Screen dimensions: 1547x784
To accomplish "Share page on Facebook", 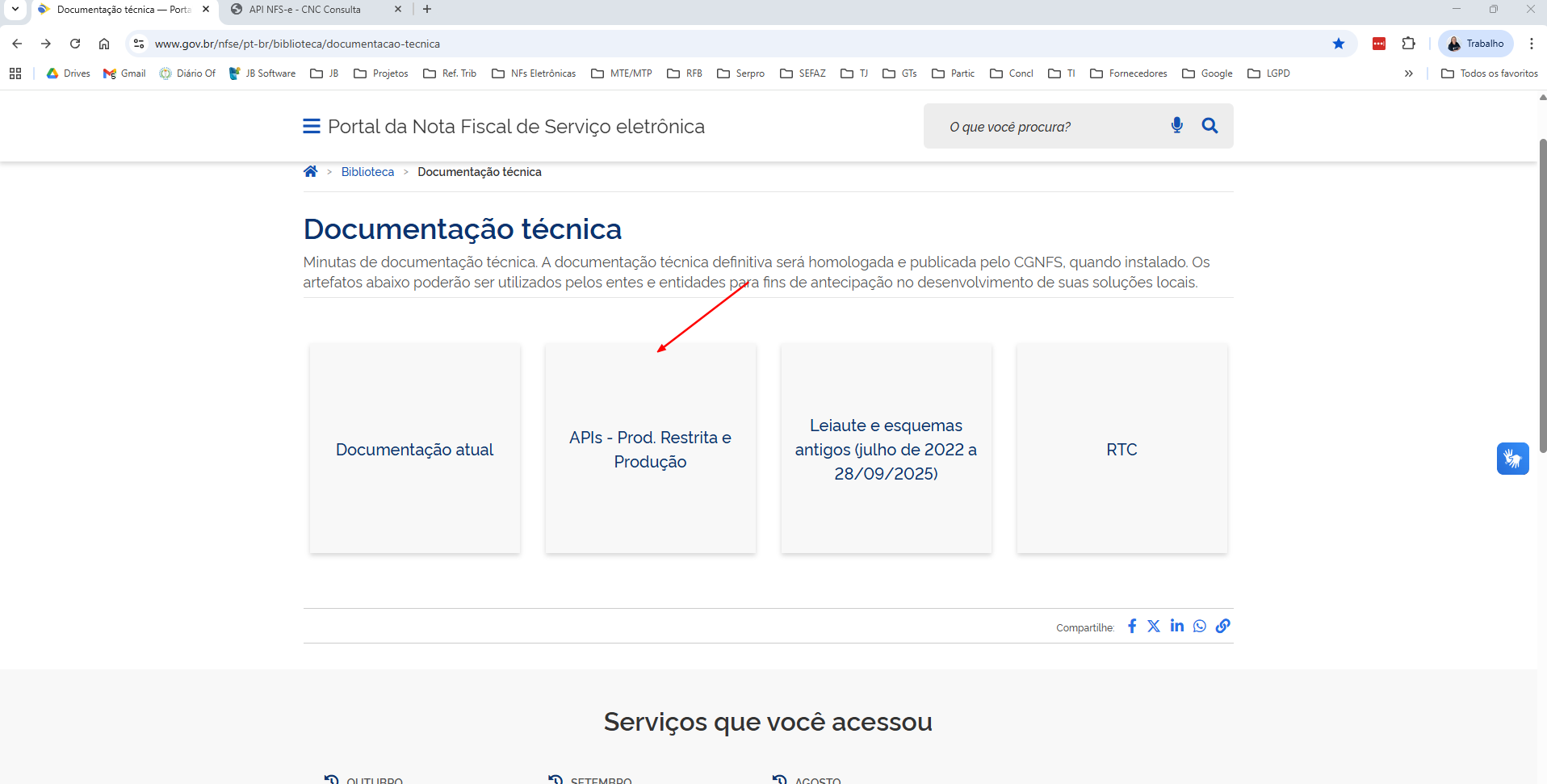I will 1132,626.
